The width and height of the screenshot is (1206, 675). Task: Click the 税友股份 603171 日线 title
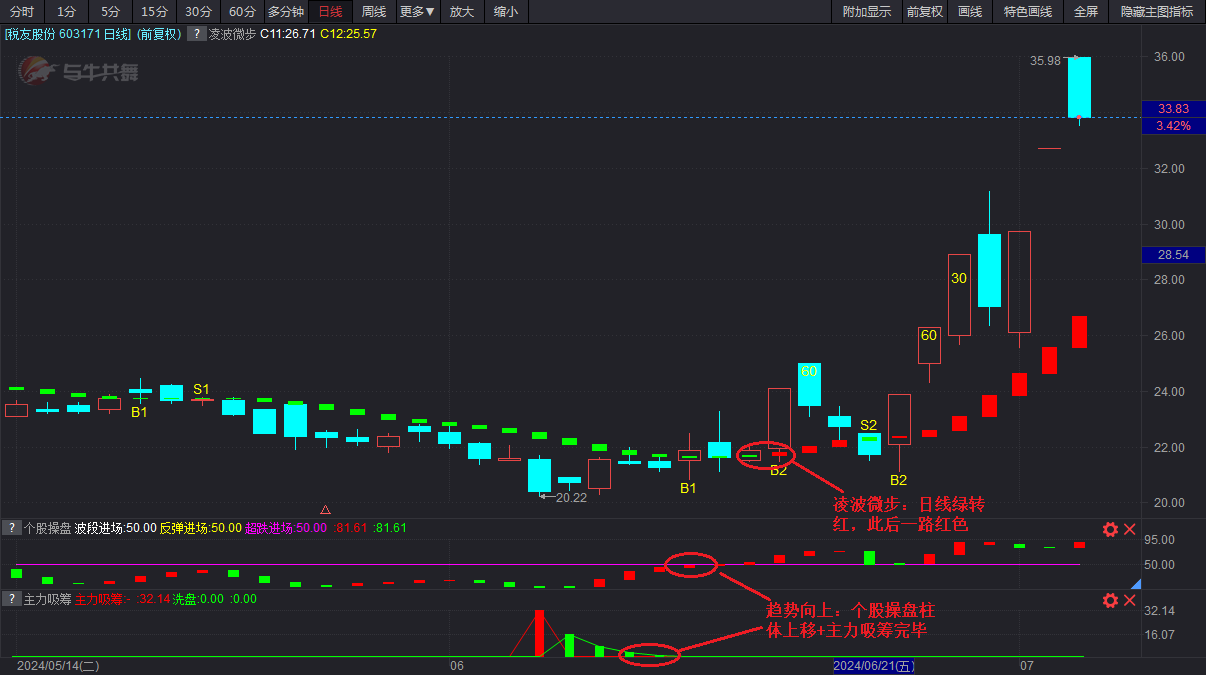[68, 34]
